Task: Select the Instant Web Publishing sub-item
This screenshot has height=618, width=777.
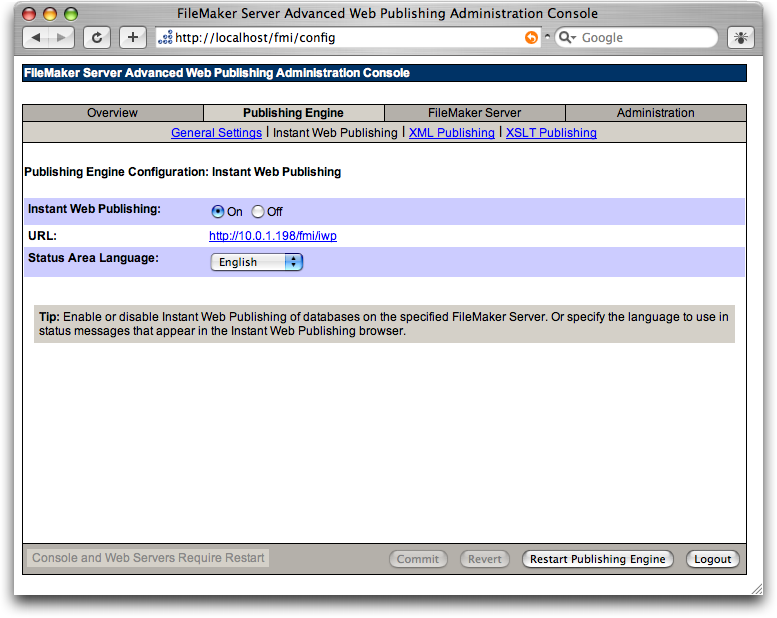Action: pos(335,133)
